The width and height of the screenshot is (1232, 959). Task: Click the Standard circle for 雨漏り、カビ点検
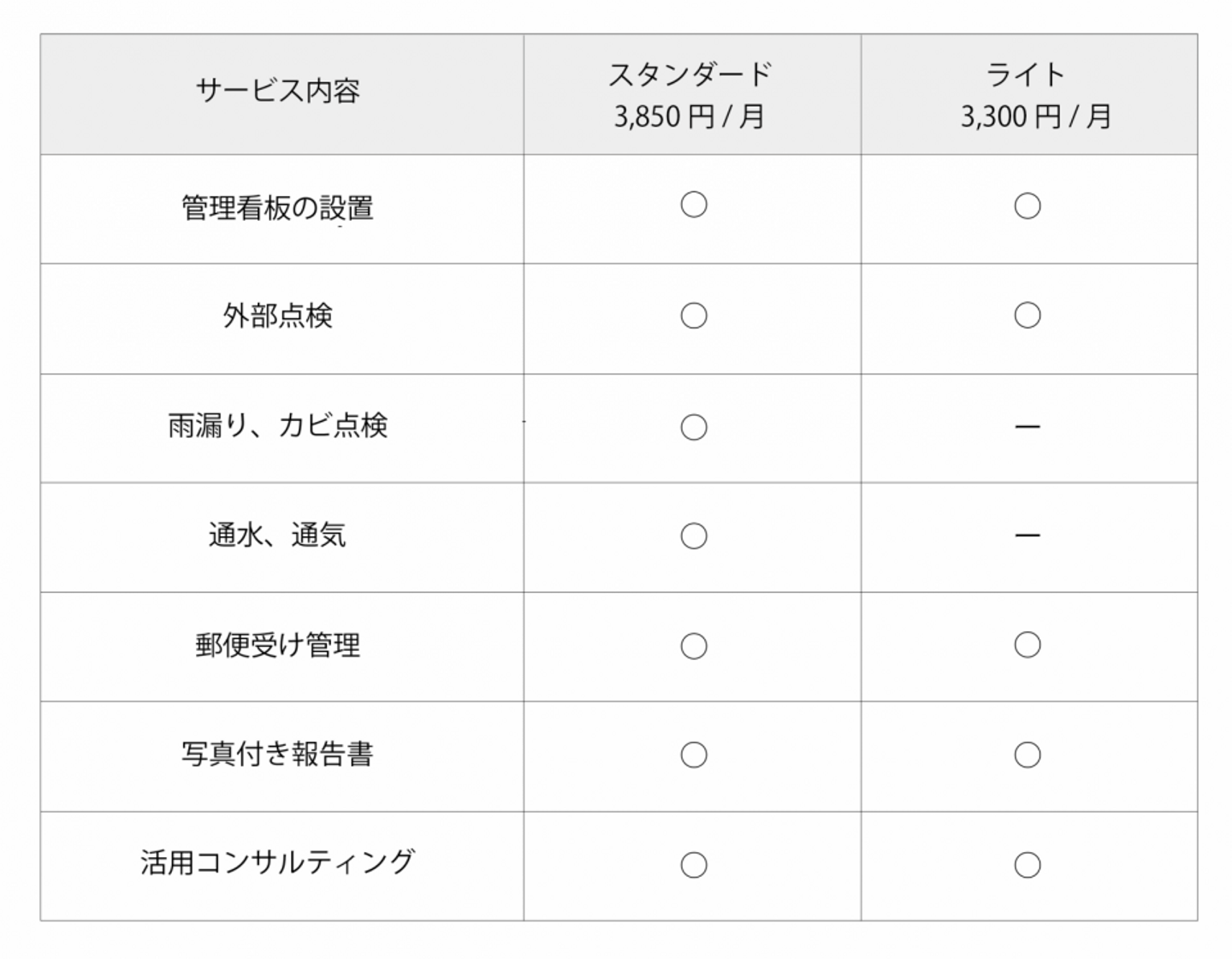tap(693, 427)
